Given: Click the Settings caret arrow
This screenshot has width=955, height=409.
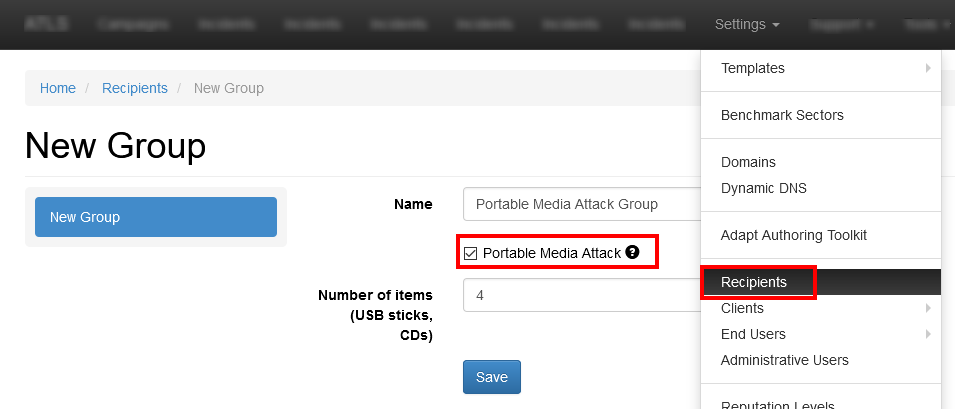Looking at the screenshot, I should pyautogui.click(x=775, y=26).
